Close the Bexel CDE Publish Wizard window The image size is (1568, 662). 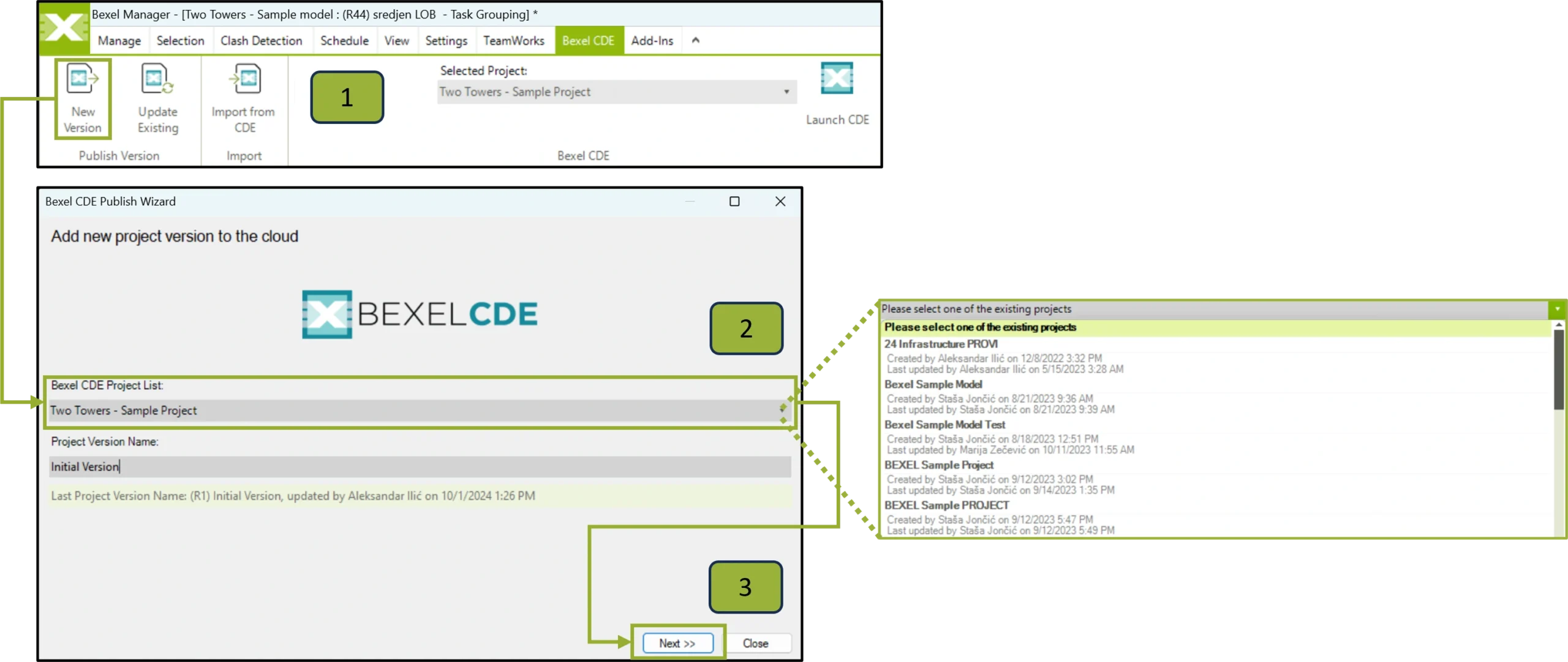[780, 202]
